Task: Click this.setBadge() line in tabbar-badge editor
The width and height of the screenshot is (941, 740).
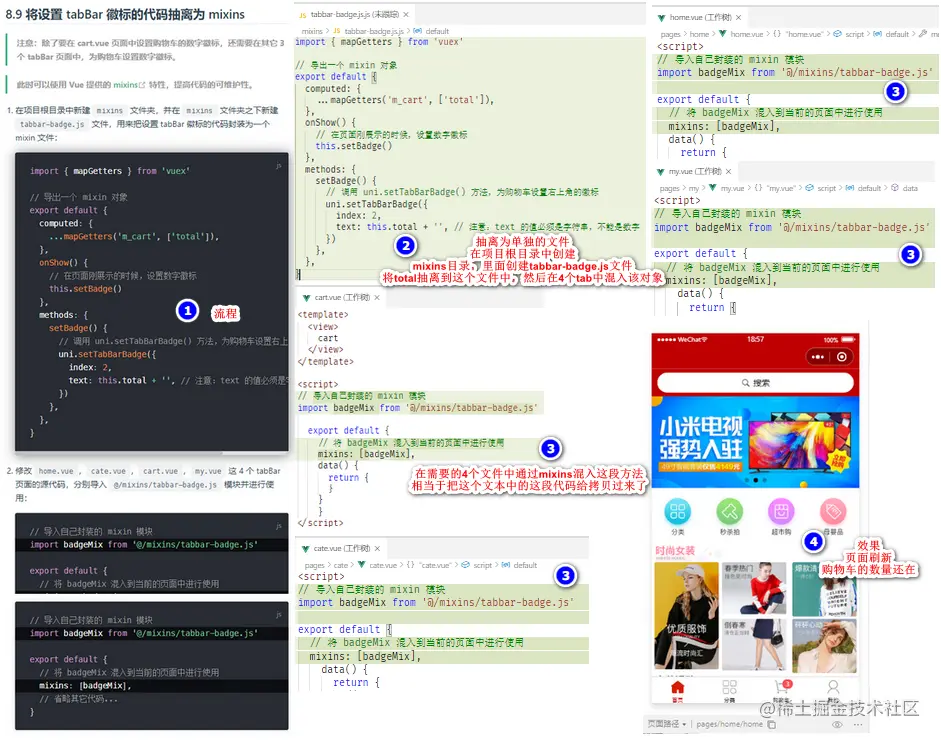Action: [353, 146]
